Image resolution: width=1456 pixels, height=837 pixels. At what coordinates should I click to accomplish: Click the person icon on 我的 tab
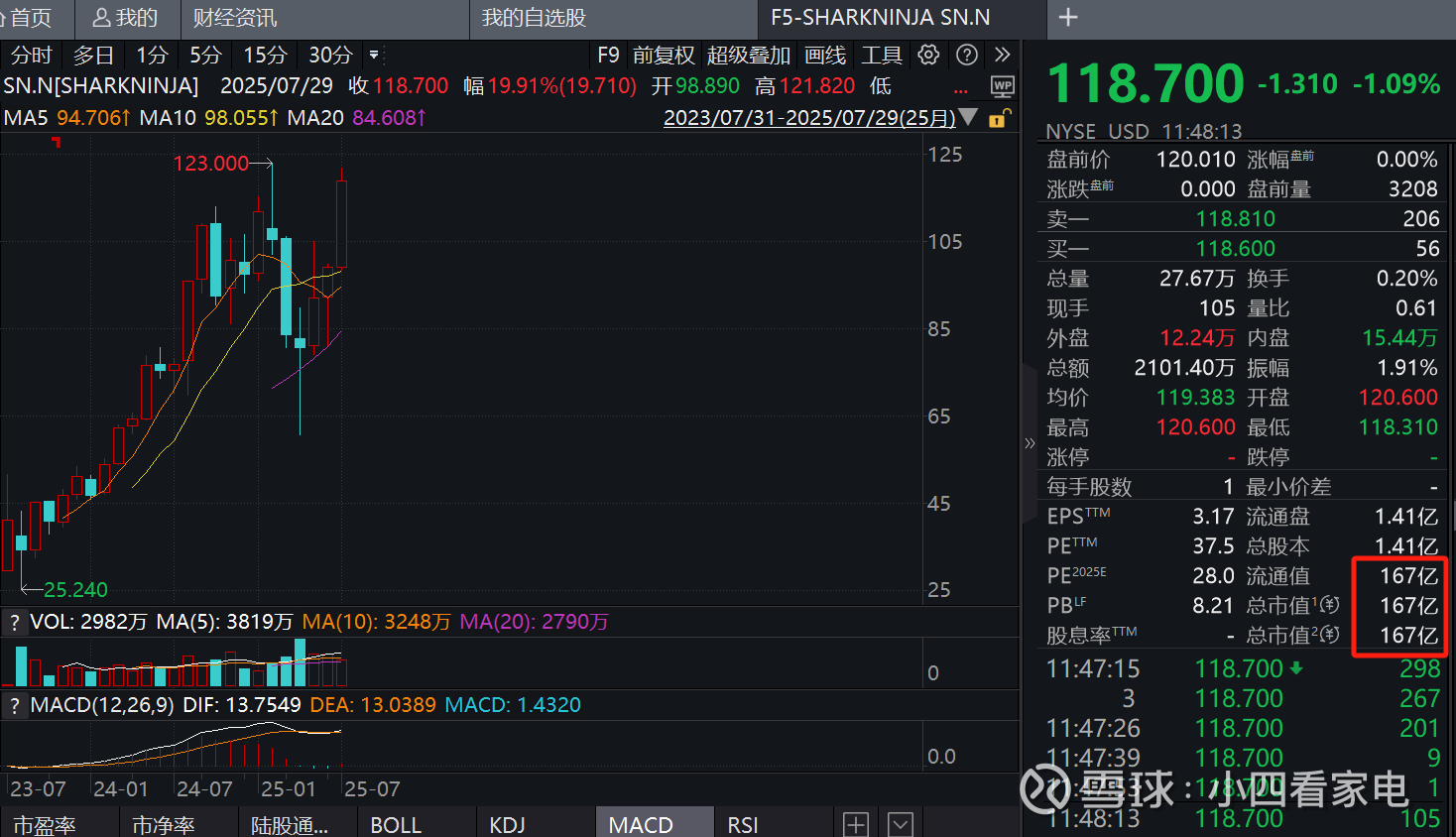coord(101,18)
